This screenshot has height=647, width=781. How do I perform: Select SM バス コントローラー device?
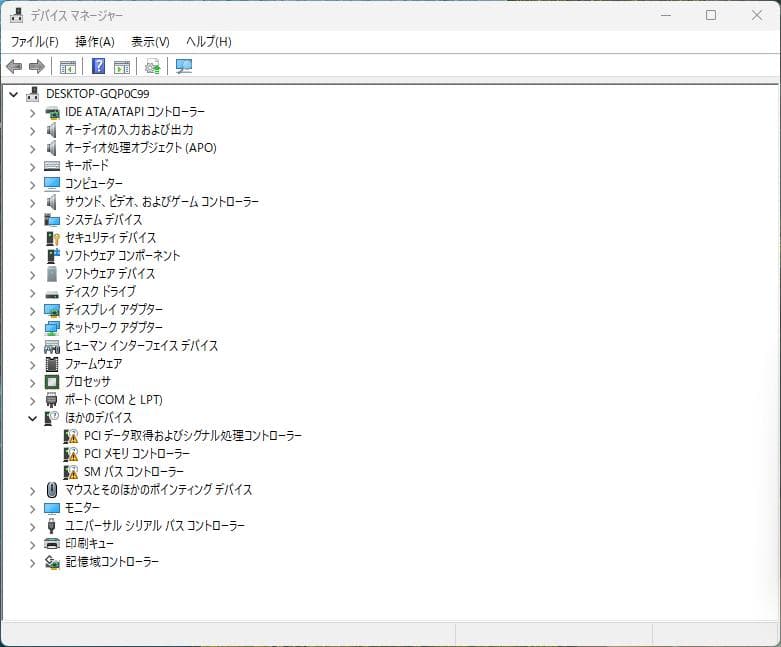click(x=134, y=472)
